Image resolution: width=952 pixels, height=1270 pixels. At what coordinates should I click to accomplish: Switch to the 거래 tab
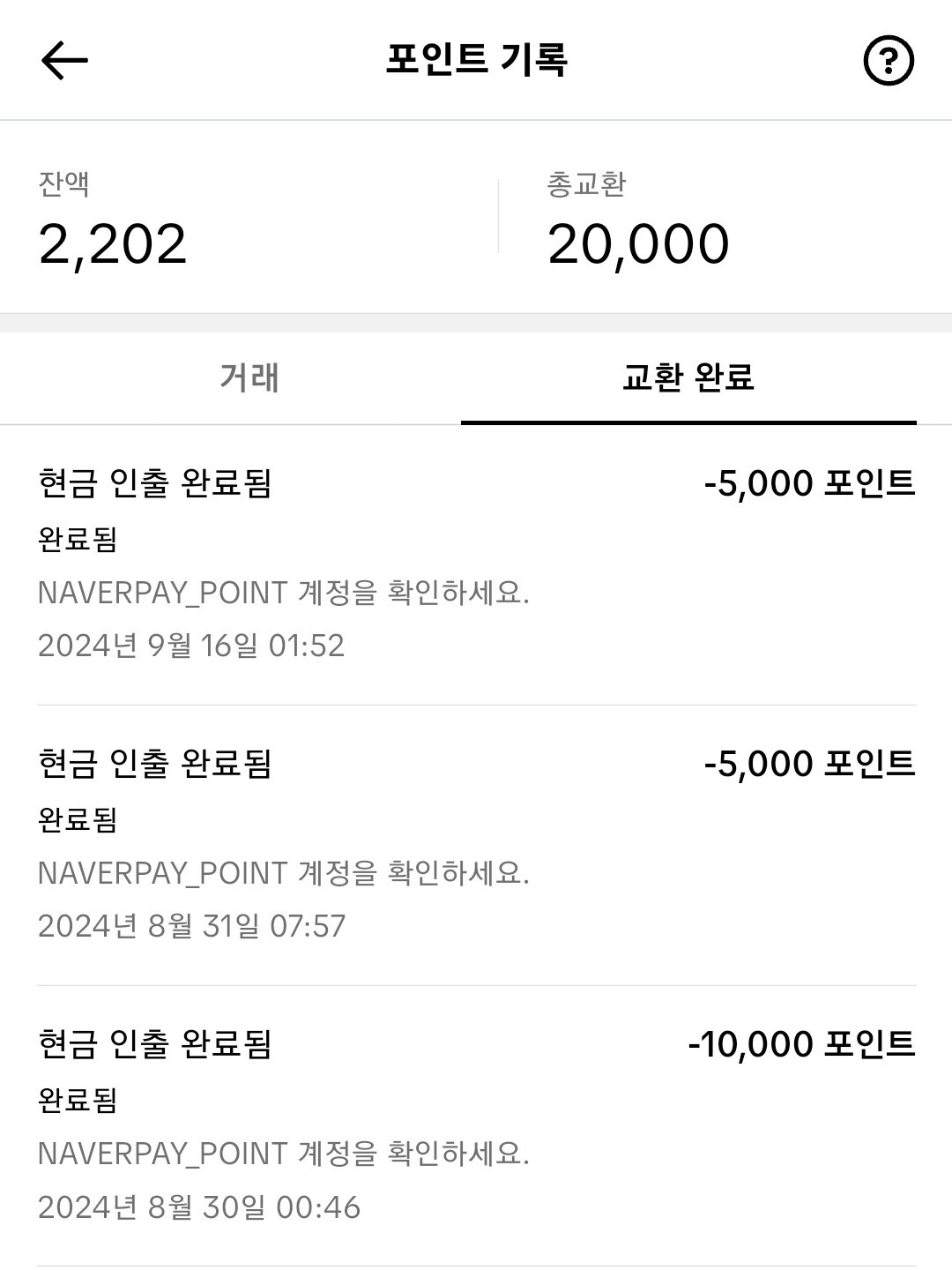(249, 377)
